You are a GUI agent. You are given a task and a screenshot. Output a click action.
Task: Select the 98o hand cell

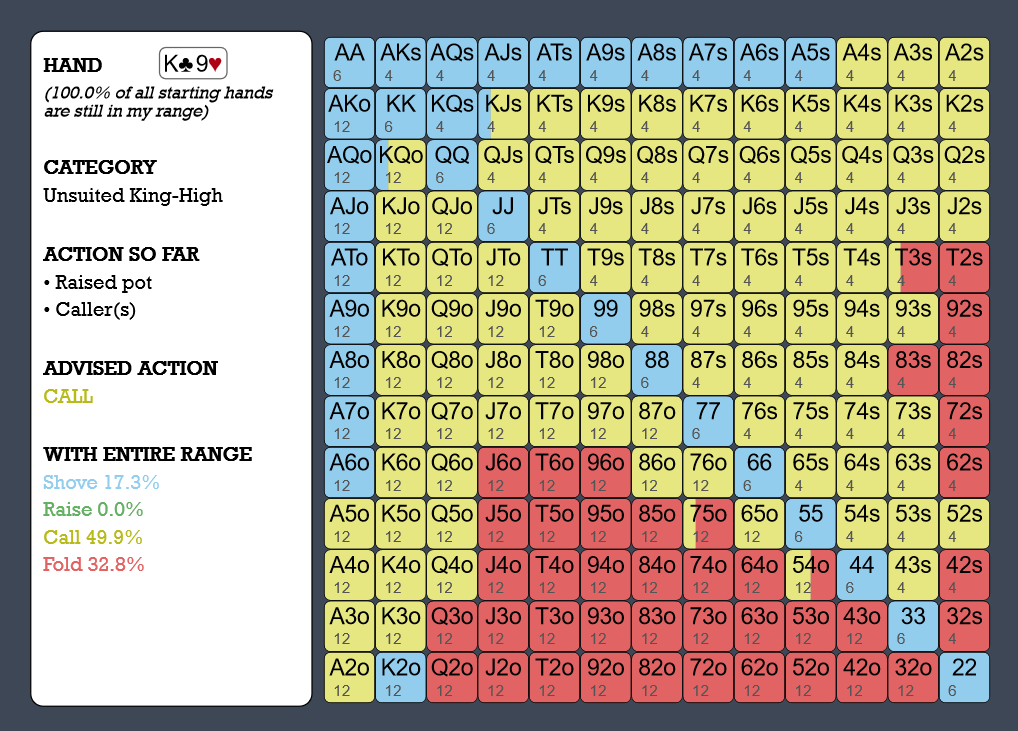point(606,370)
